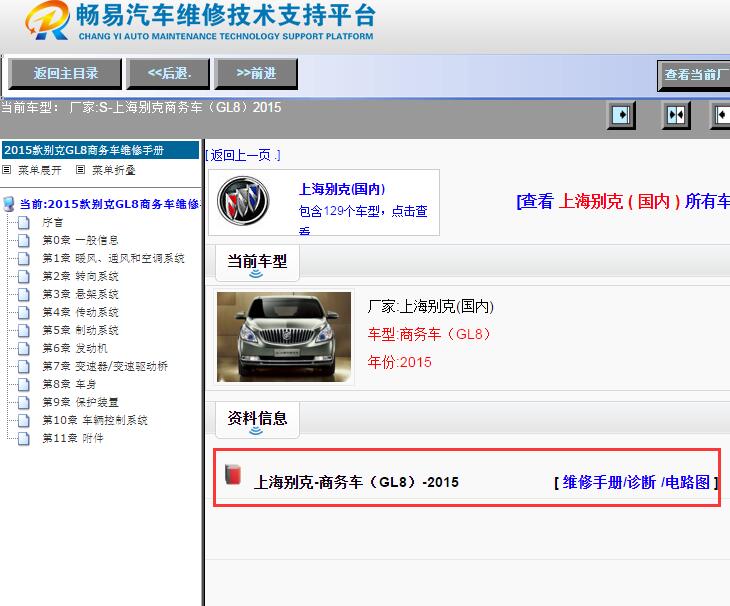Click the page icon beside 第1章
This screenshot has width=730, height=606.
(x=24, y=259)
